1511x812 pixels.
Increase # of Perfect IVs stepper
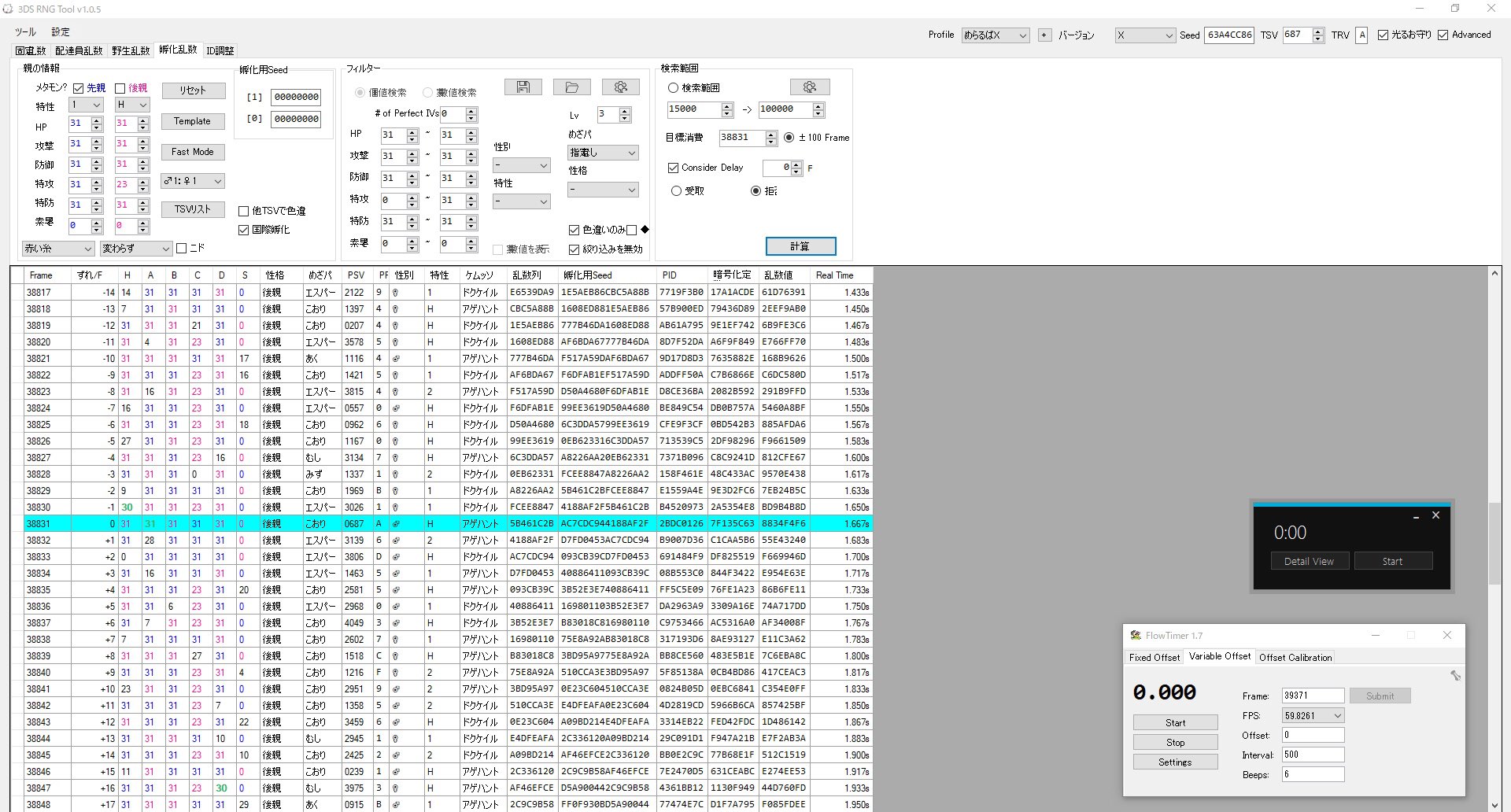pos(471,111)
